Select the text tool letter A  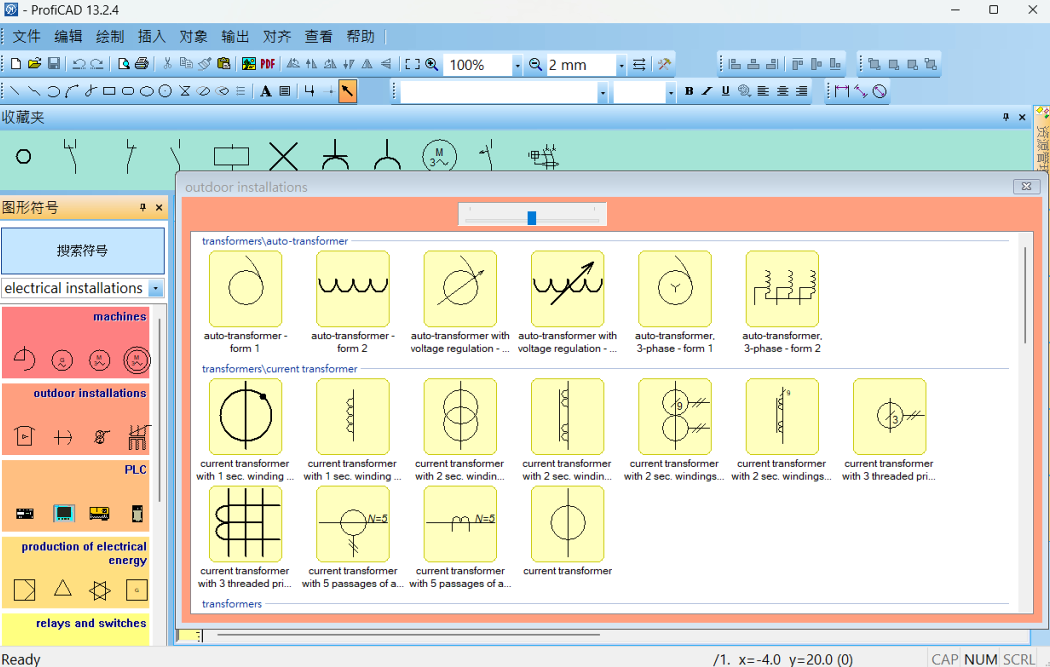[266, 92]
